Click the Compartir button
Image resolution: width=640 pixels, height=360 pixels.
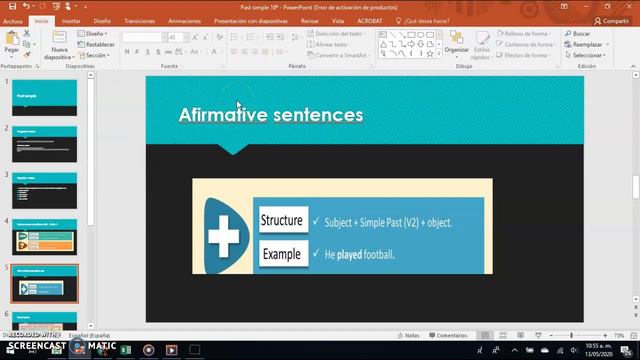click(611, 21)
